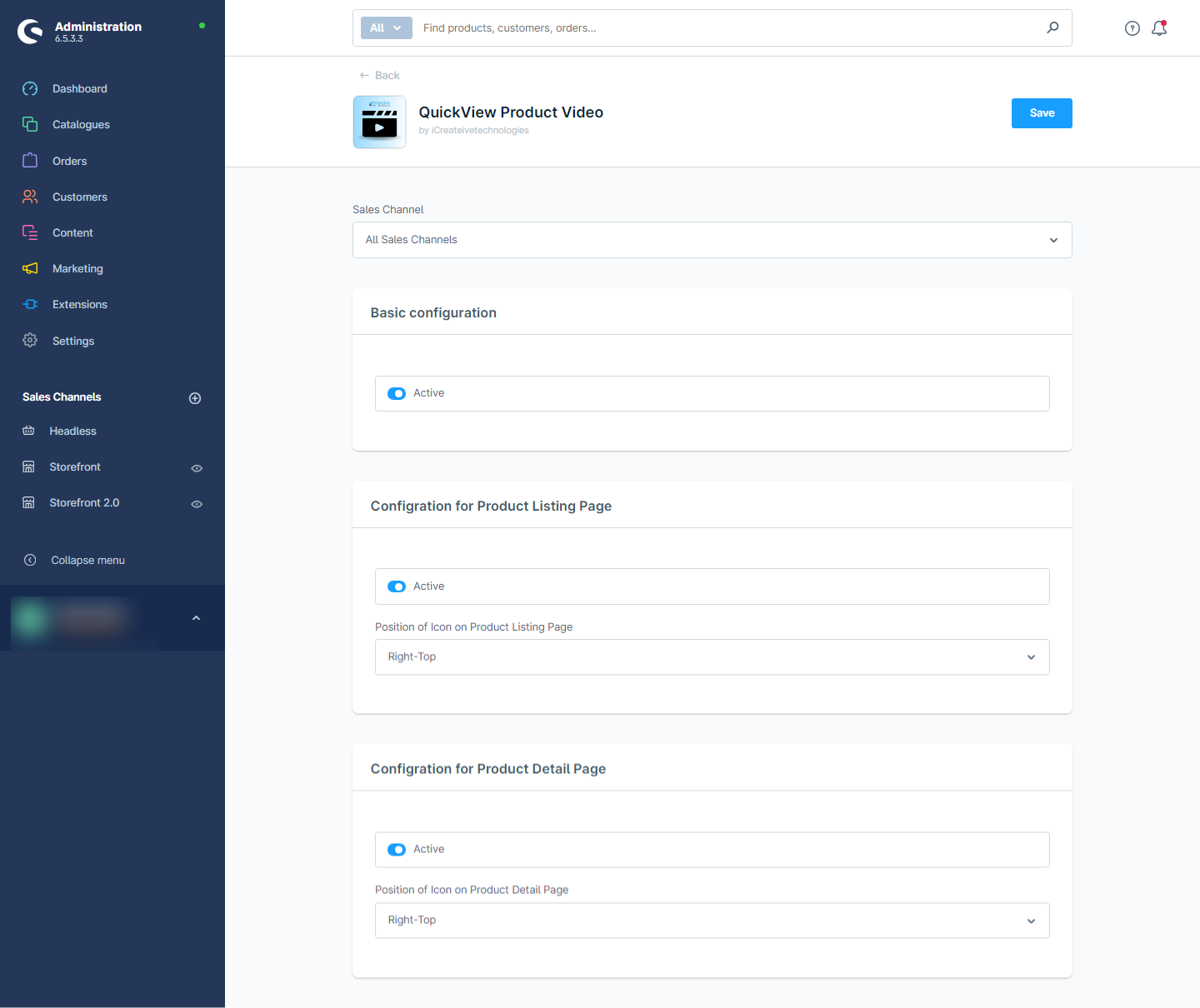This screenshot has width=1200, height=1008.
Task: Open the Storefront 2.0 sales channel
Action: pos(84,502)
